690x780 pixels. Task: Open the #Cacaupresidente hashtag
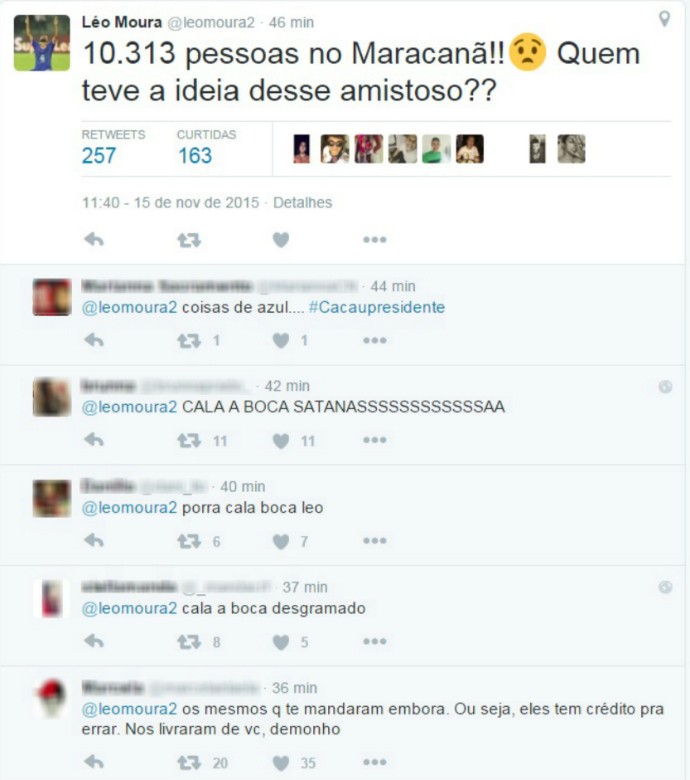tap(377, 307)
